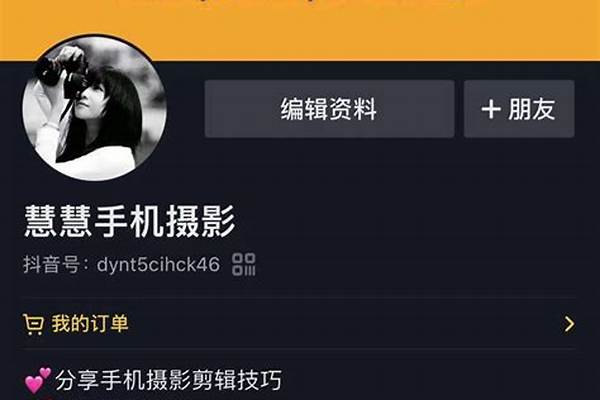Expand 我的订单 using the right chevron arrow
The width and height of the screenshot is (600, 400).
pyautogui.click(x=569, y=324)
